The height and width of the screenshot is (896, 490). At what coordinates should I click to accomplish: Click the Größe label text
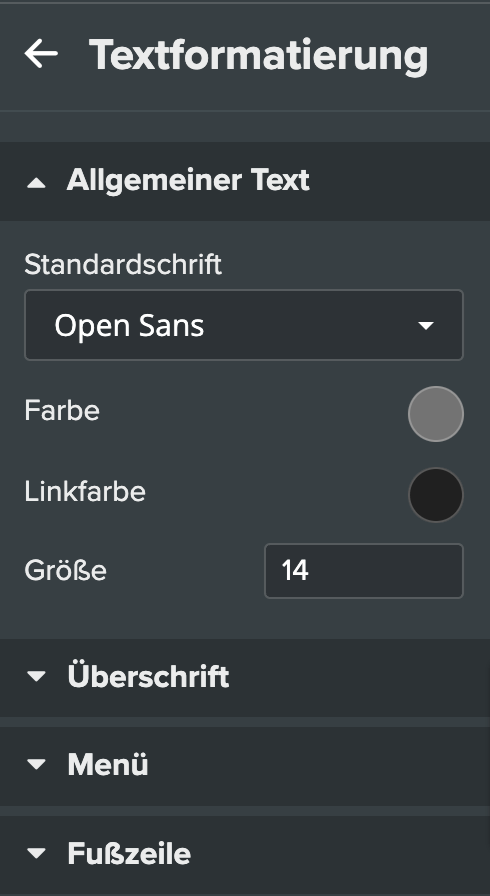point(65,570)
